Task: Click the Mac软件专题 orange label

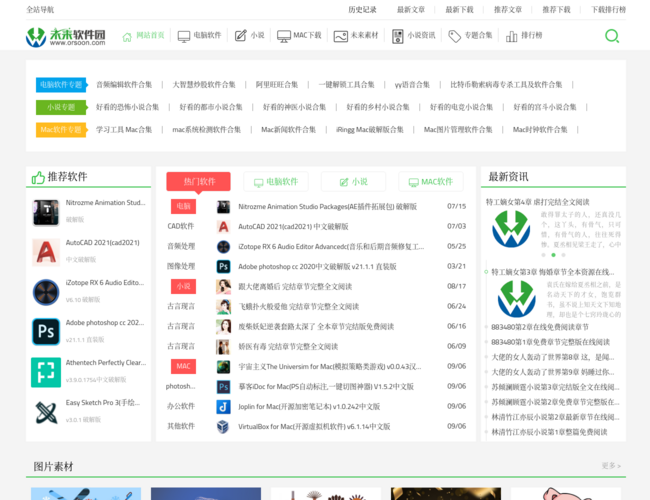Action: tap(61, 129)
